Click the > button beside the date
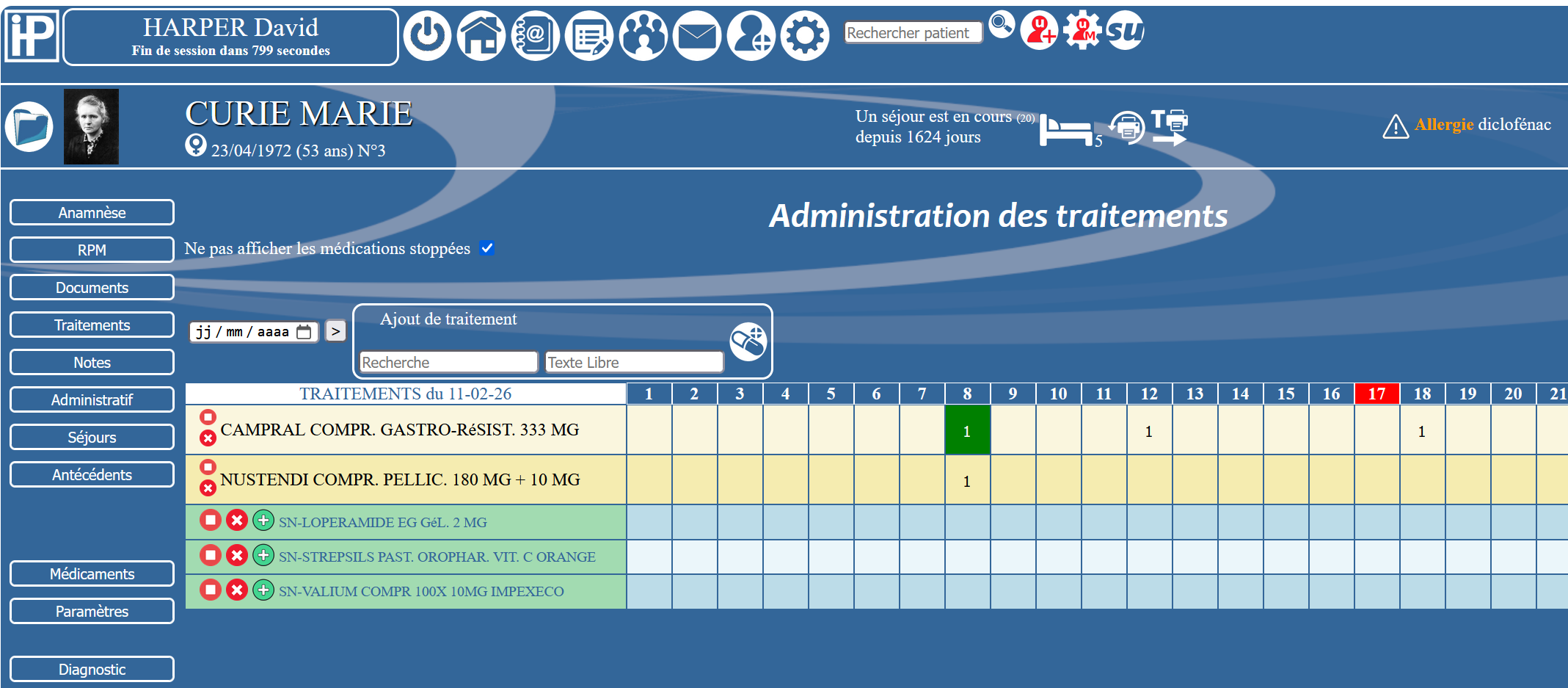Screen dimensions: 1568x688 [335, 331]
